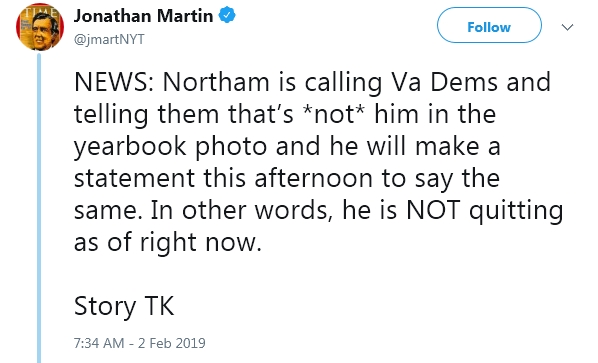Open the 7:34 AM - 2 Feb 2019 timestamp
598x363 pixels.
tap(140, 343)
